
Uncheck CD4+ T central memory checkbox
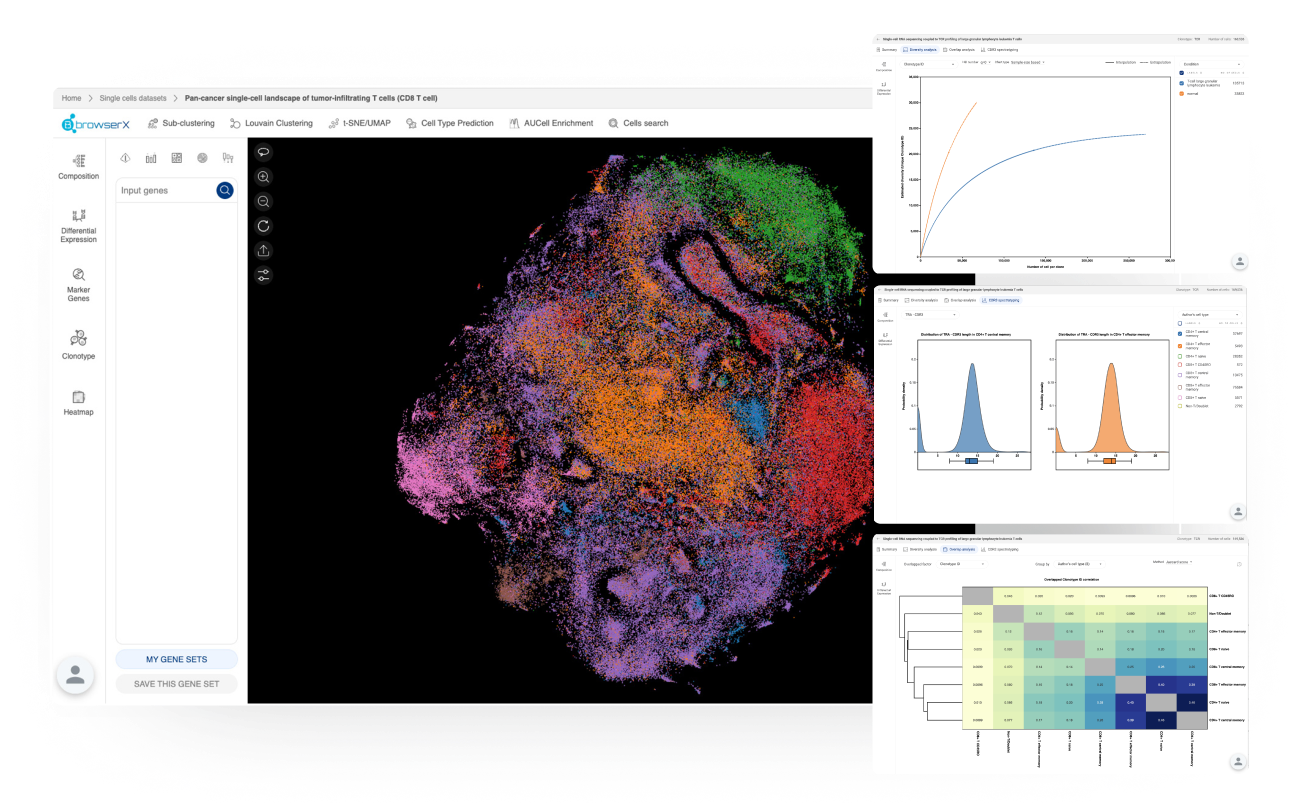pos(1181,335)
